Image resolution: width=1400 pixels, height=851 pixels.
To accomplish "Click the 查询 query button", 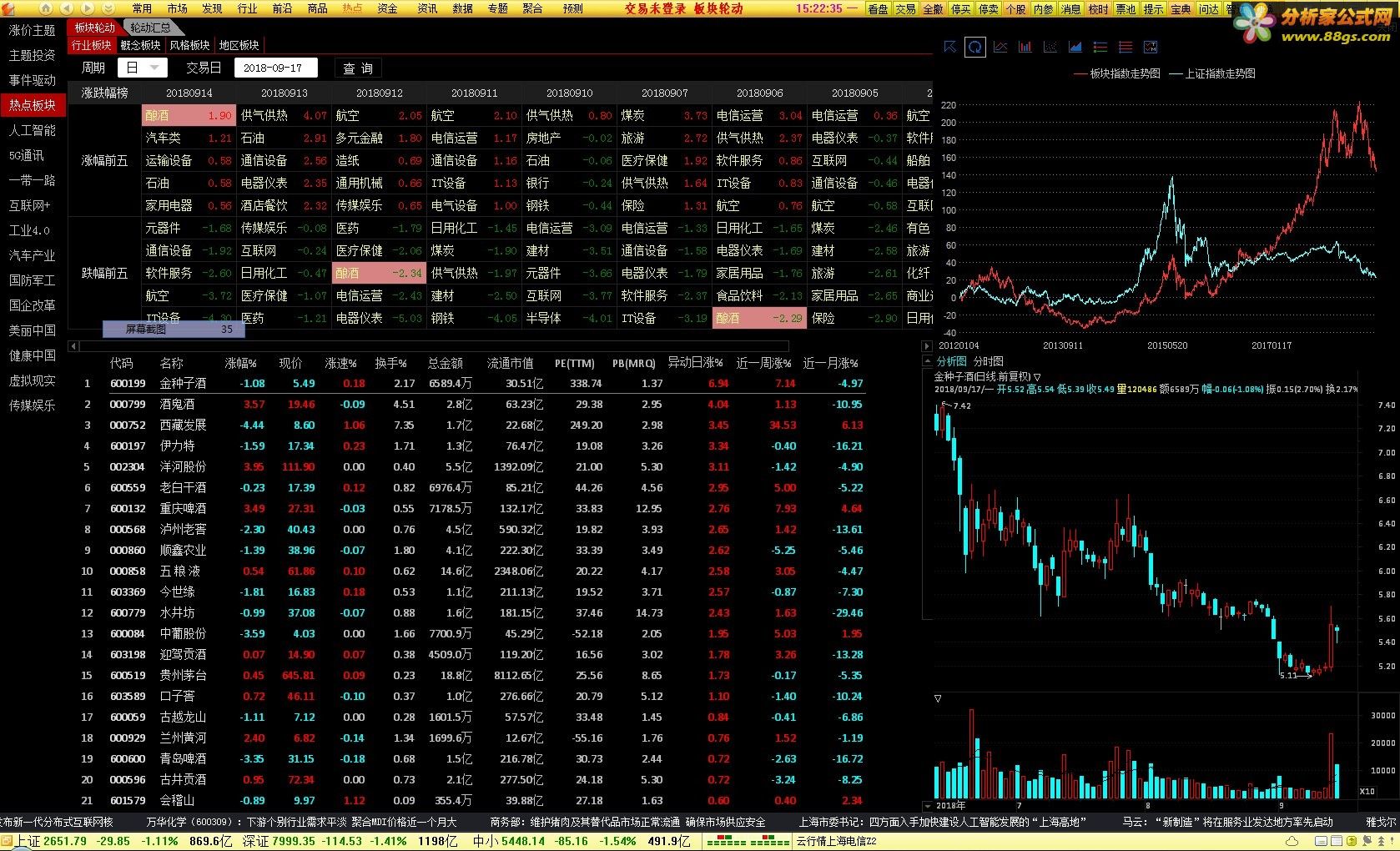I will (358, 68).
